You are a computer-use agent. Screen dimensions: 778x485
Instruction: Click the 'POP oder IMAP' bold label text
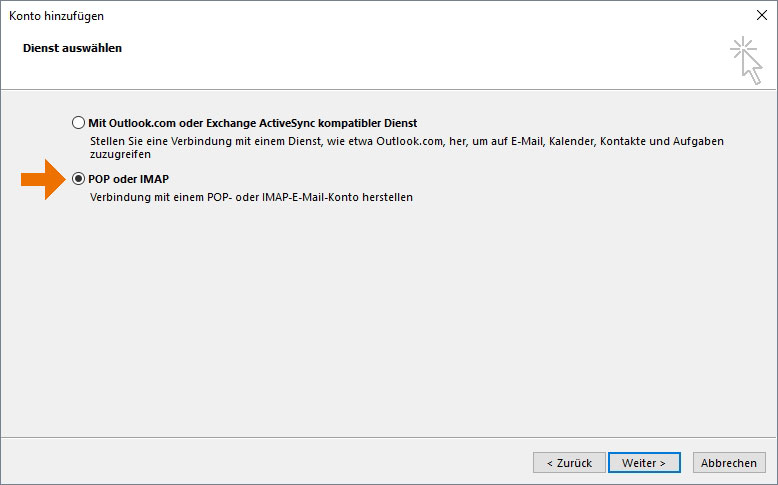pos(129,179)
